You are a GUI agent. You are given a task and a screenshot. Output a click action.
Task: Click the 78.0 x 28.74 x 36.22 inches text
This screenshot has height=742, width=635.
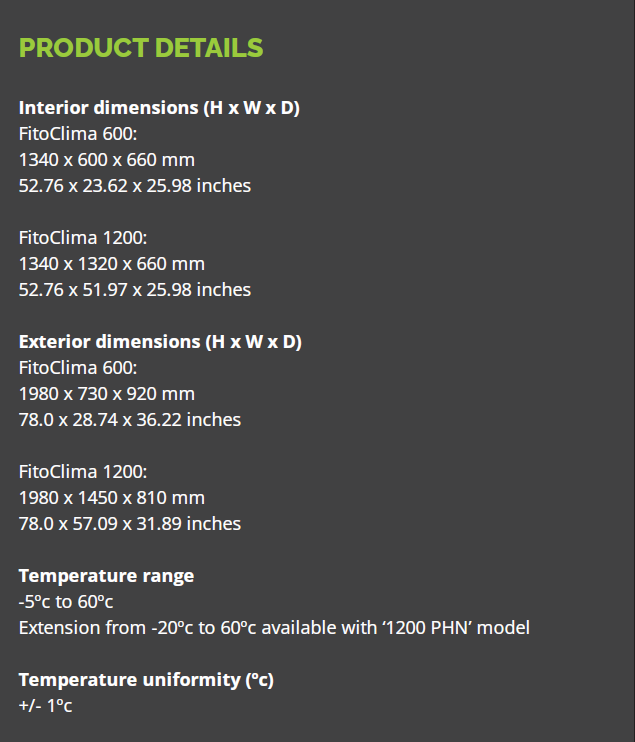pyautogui.click(x=130, y=420)
